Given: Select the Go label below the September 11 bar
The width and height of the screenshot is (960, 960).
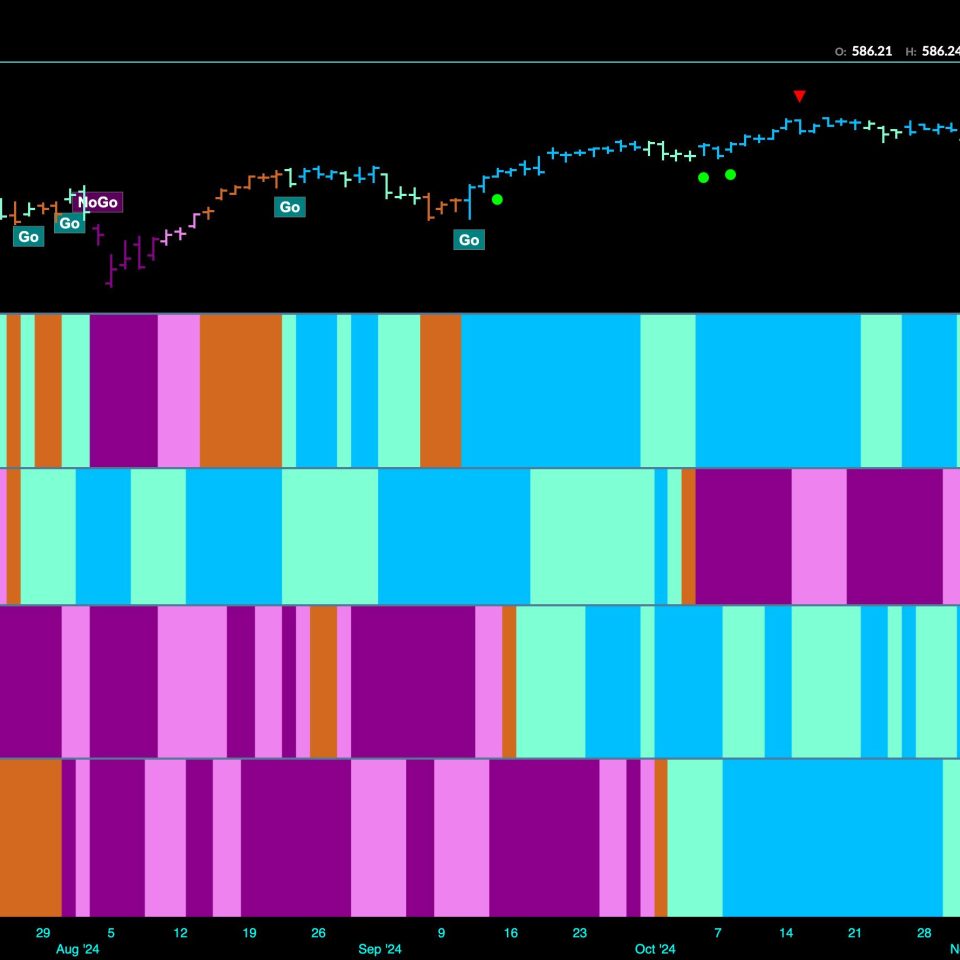Looking at the screenshot, I should (468, 240).
